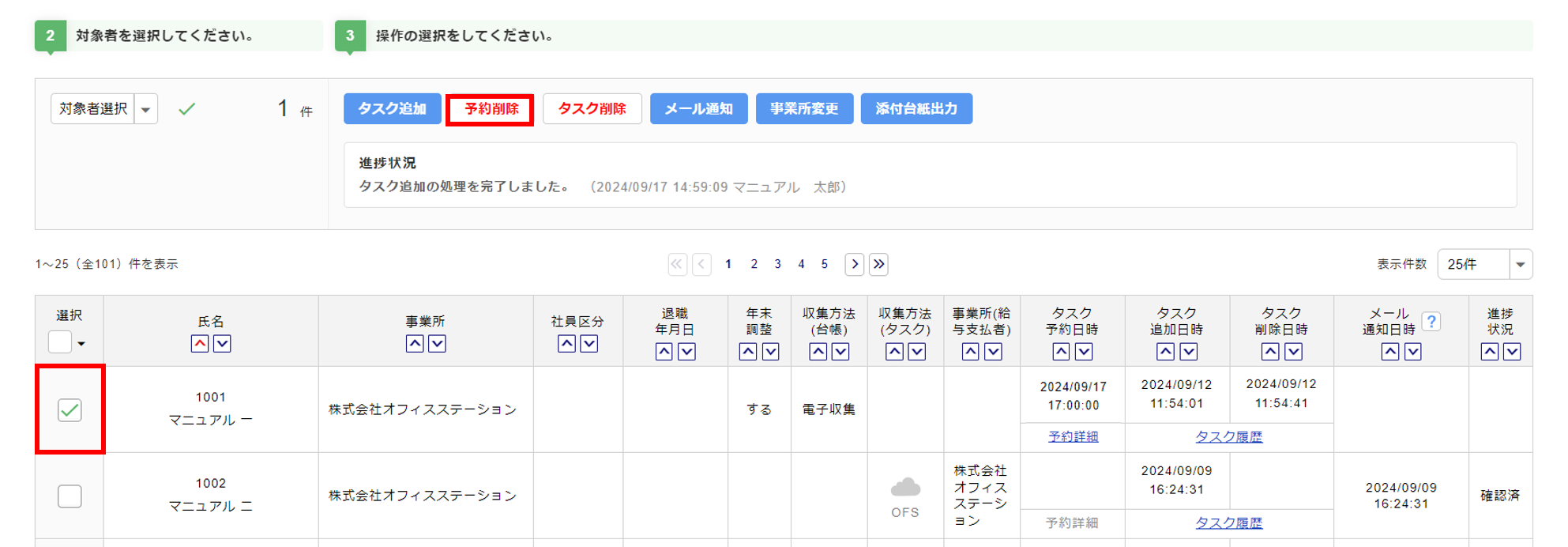
Task: Click the 添付台紙出力 button
Action: tap(916, 109)
